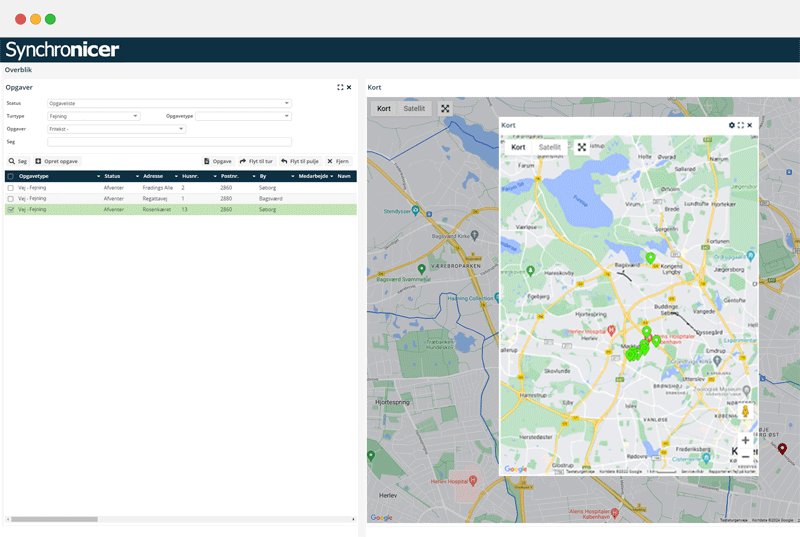This screenshot has height=537, width=800.
Task: Click the Synchronicer logo
Action: click(62, 49)
